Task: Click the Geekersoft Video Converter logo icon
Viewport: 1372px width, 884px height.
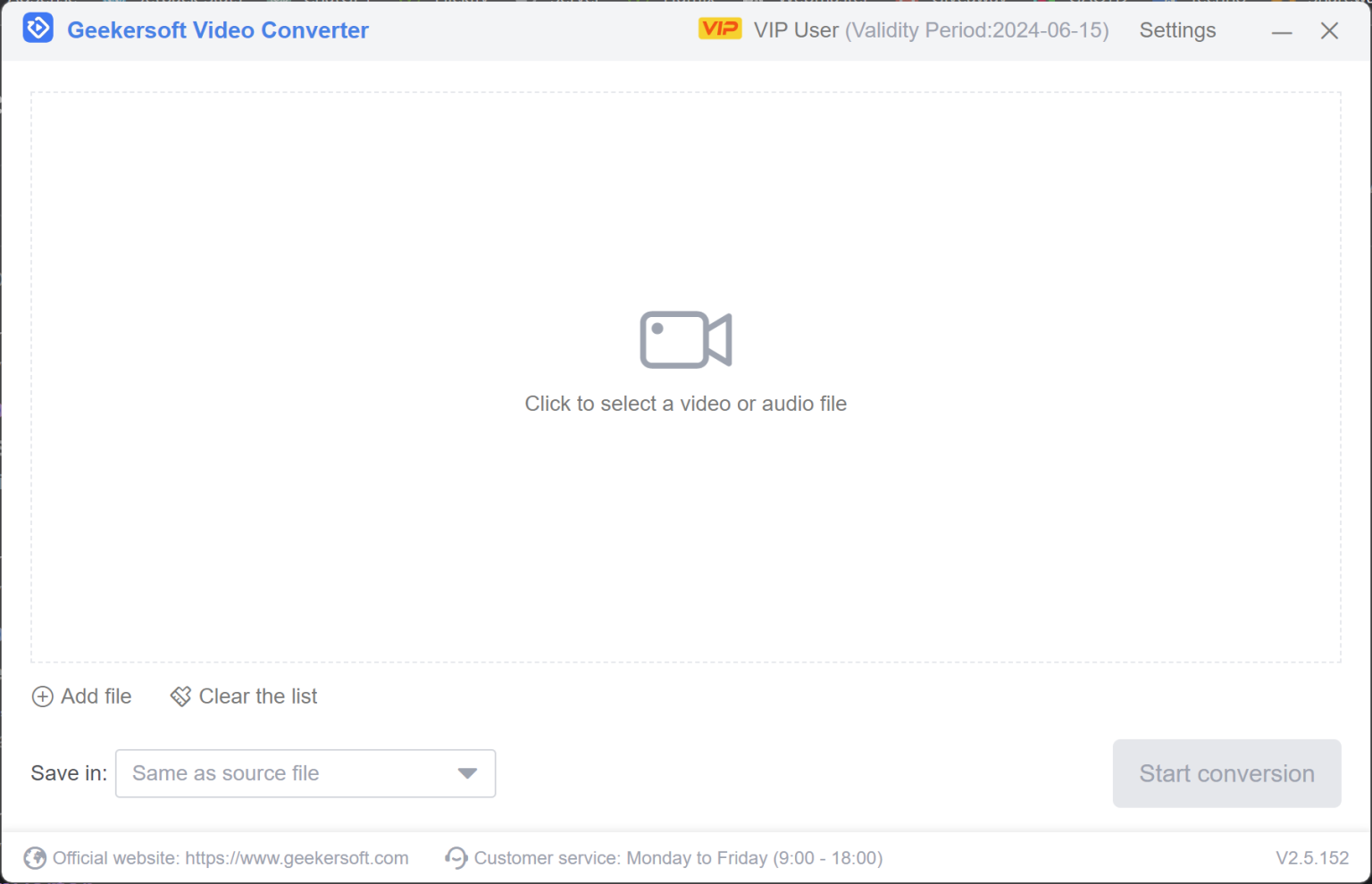Action: click(x=38, y=29)
